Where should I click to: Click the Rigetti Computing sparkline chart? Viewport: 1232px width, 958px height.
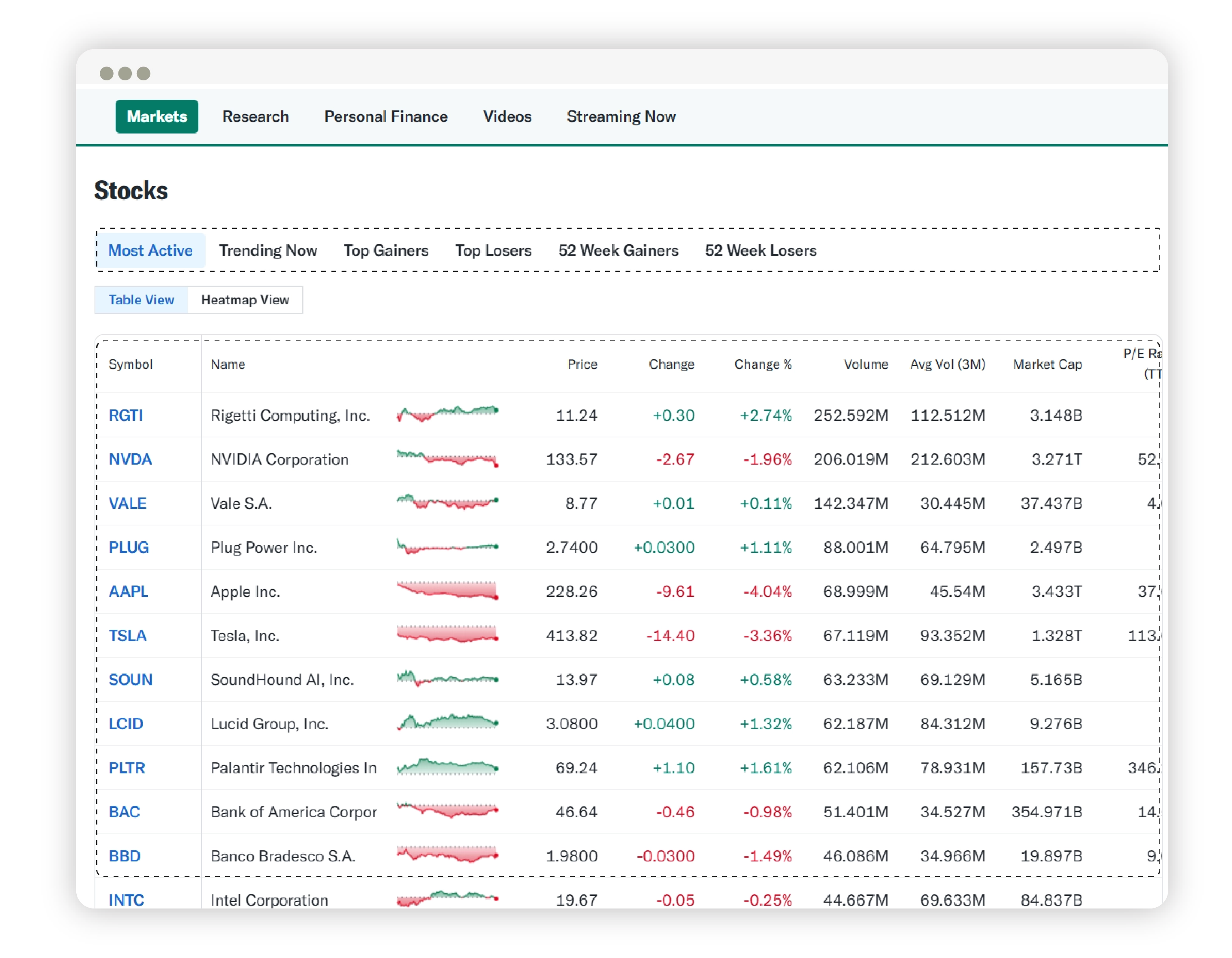[447, 414]
